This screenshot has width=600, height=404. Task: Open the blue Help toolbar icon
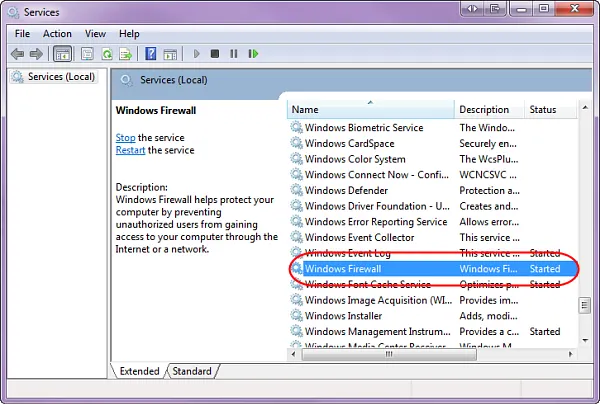click(151, 54)
